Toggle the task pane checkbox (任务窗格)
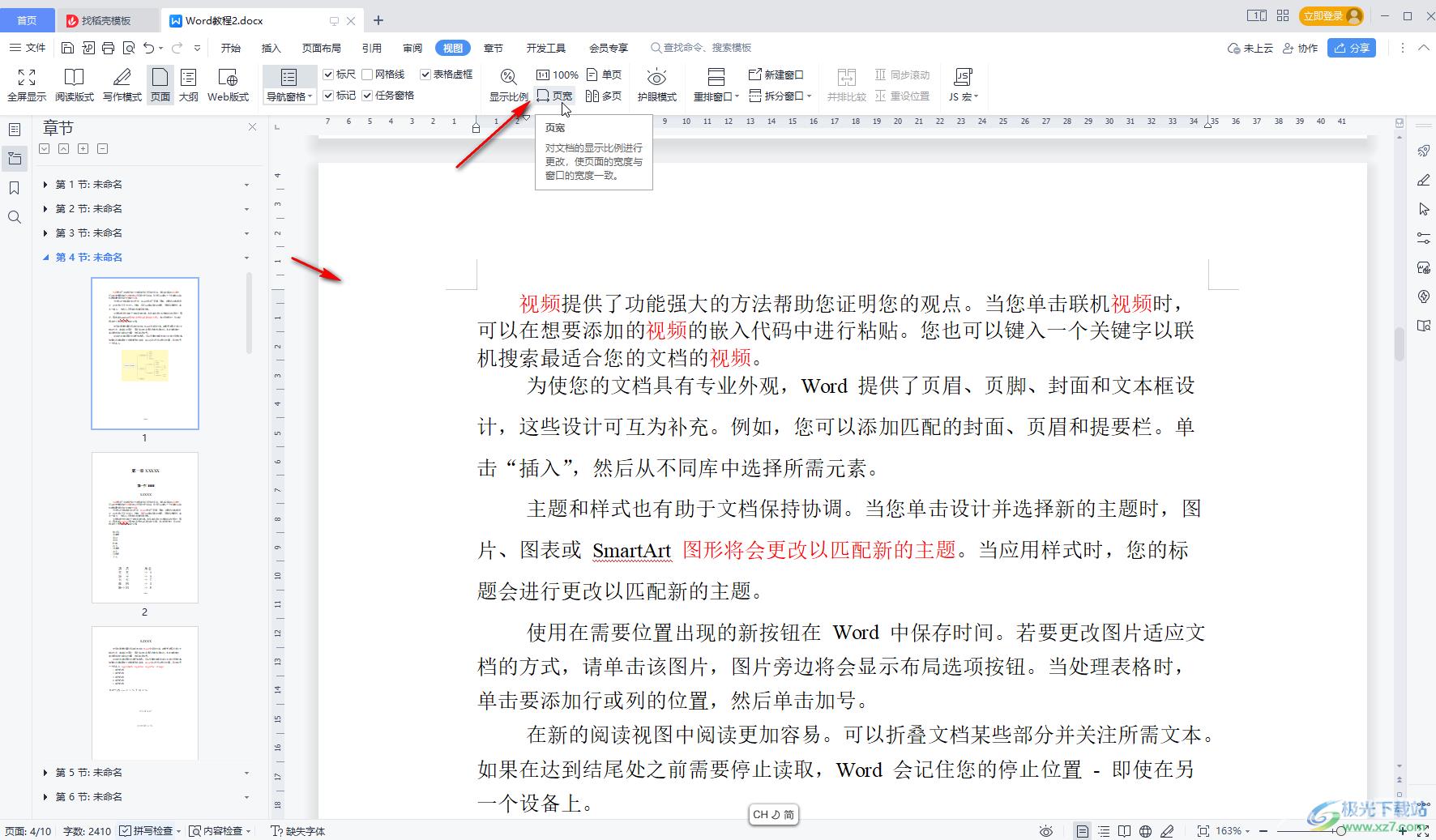Image resolution: width=1436 pixels, height=840 pixels. [367, 96]
